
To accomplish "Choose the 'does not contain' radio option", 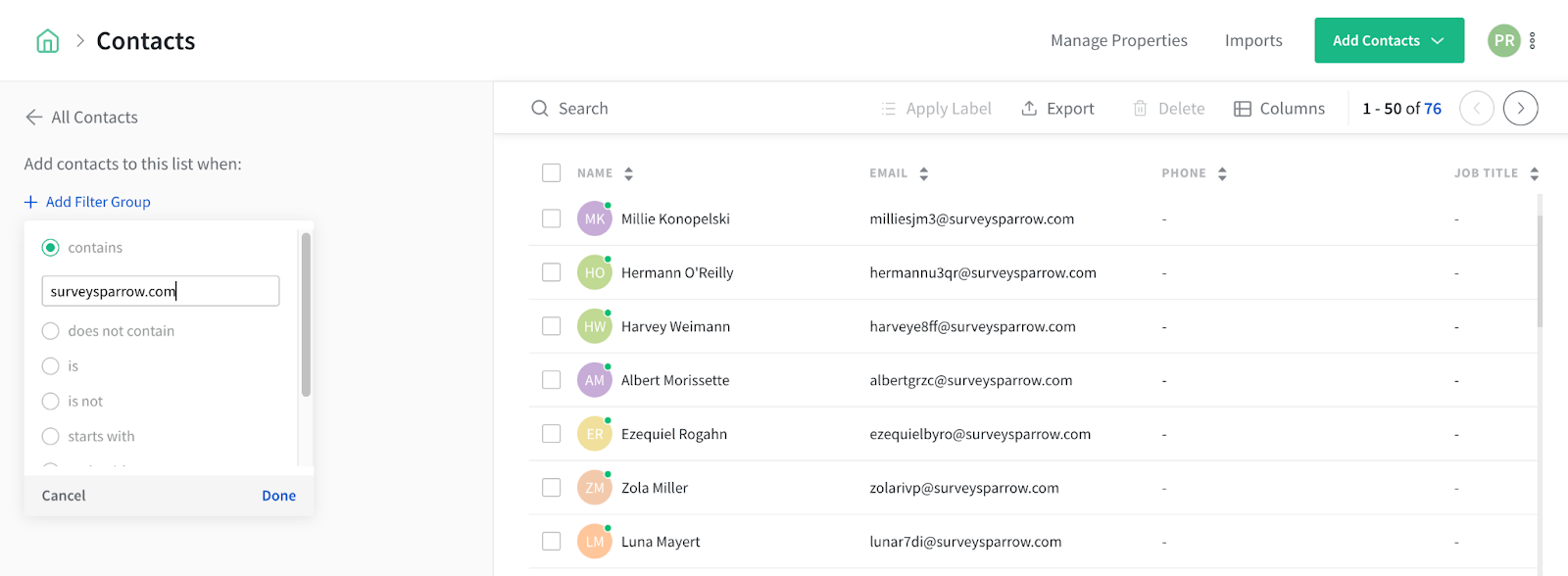I will point(51,331).
